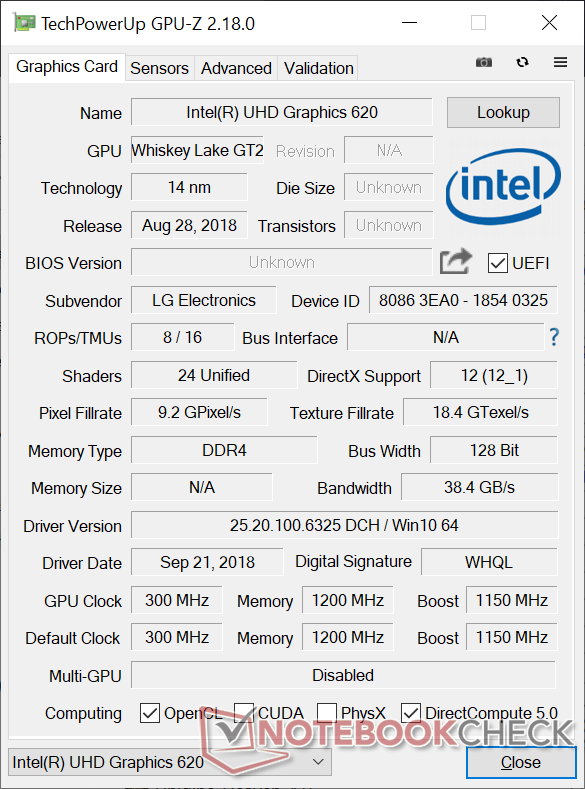Open the Intel UHD Graphics 620 dropdown
The height and width of the screenshot is (789, 585).
[x=170, y=762]
